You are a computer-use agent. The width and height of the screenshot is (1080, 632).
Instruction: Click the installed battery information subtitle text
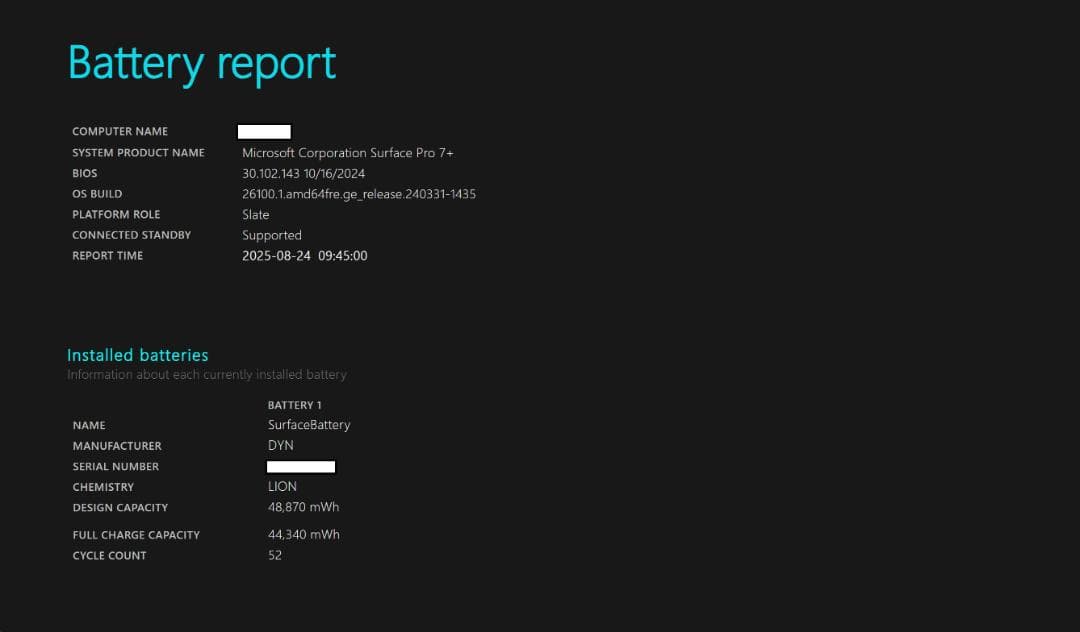(x=206, y=375)
